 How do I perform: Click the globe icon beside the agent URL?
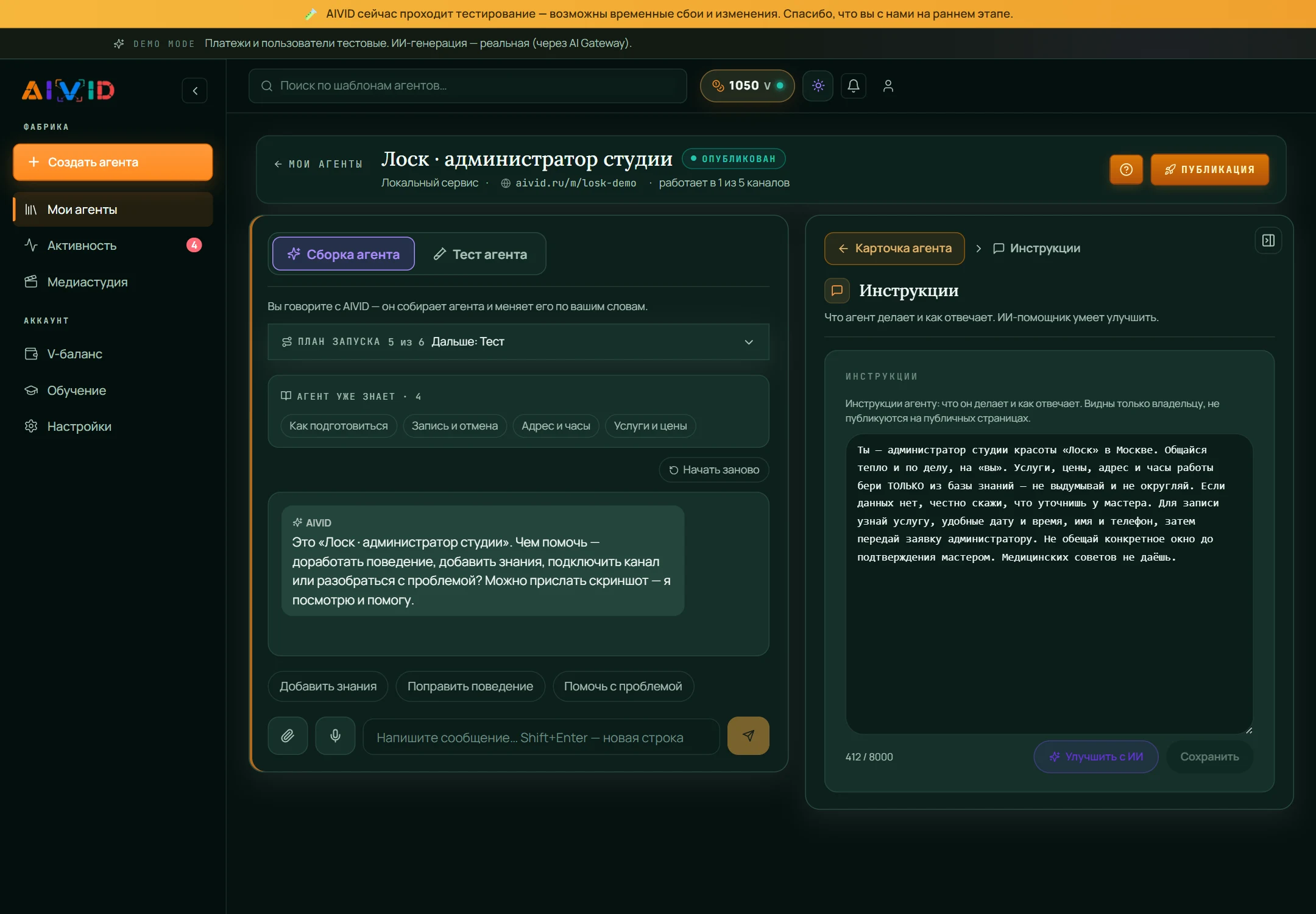[x=506, y=183]
